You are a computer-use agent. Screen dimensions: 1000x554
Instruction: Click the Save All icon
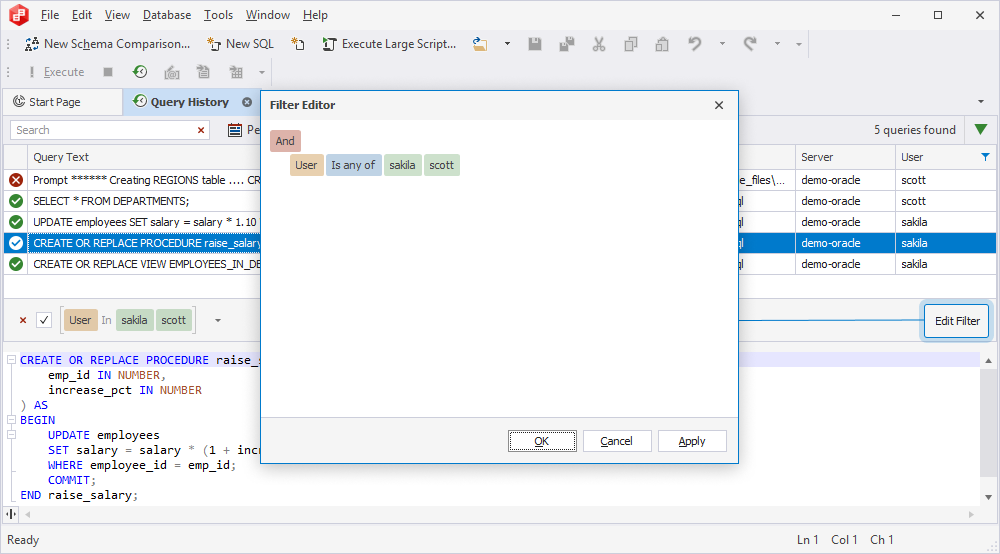(566, 44)
